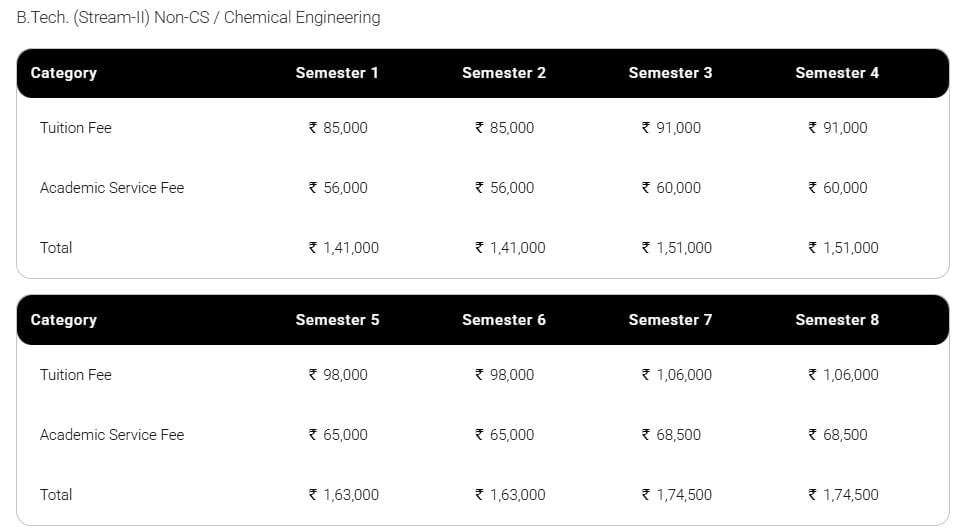Click Semester 8 academic service fee ₹ 68,500
The width and height of the screenshot is (956, 527).
[838, 435]
